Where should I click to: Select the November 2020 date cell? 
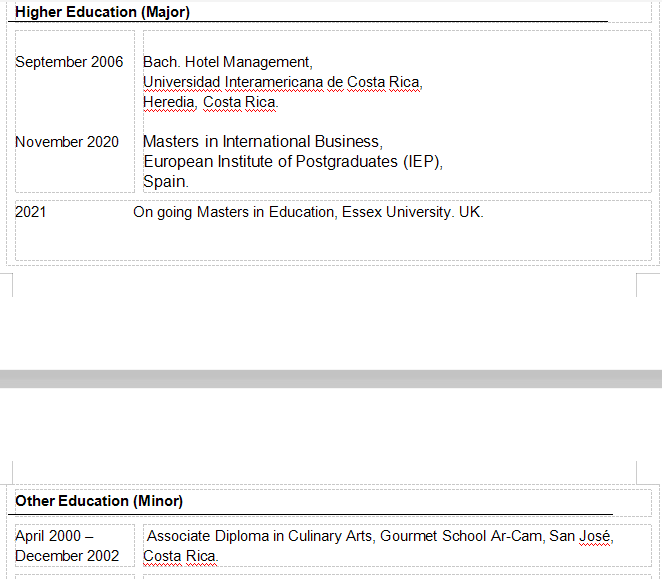66,142
